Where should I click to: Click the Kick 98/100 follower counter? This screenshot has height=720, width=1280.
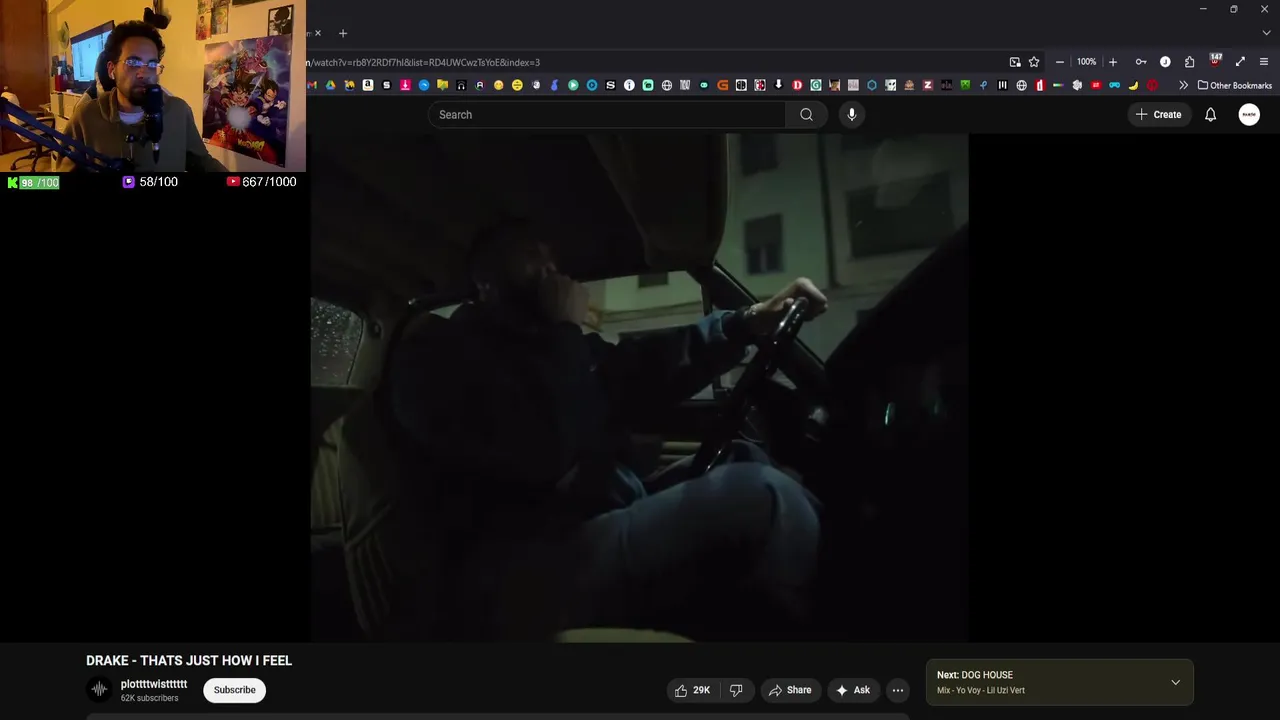33,182
